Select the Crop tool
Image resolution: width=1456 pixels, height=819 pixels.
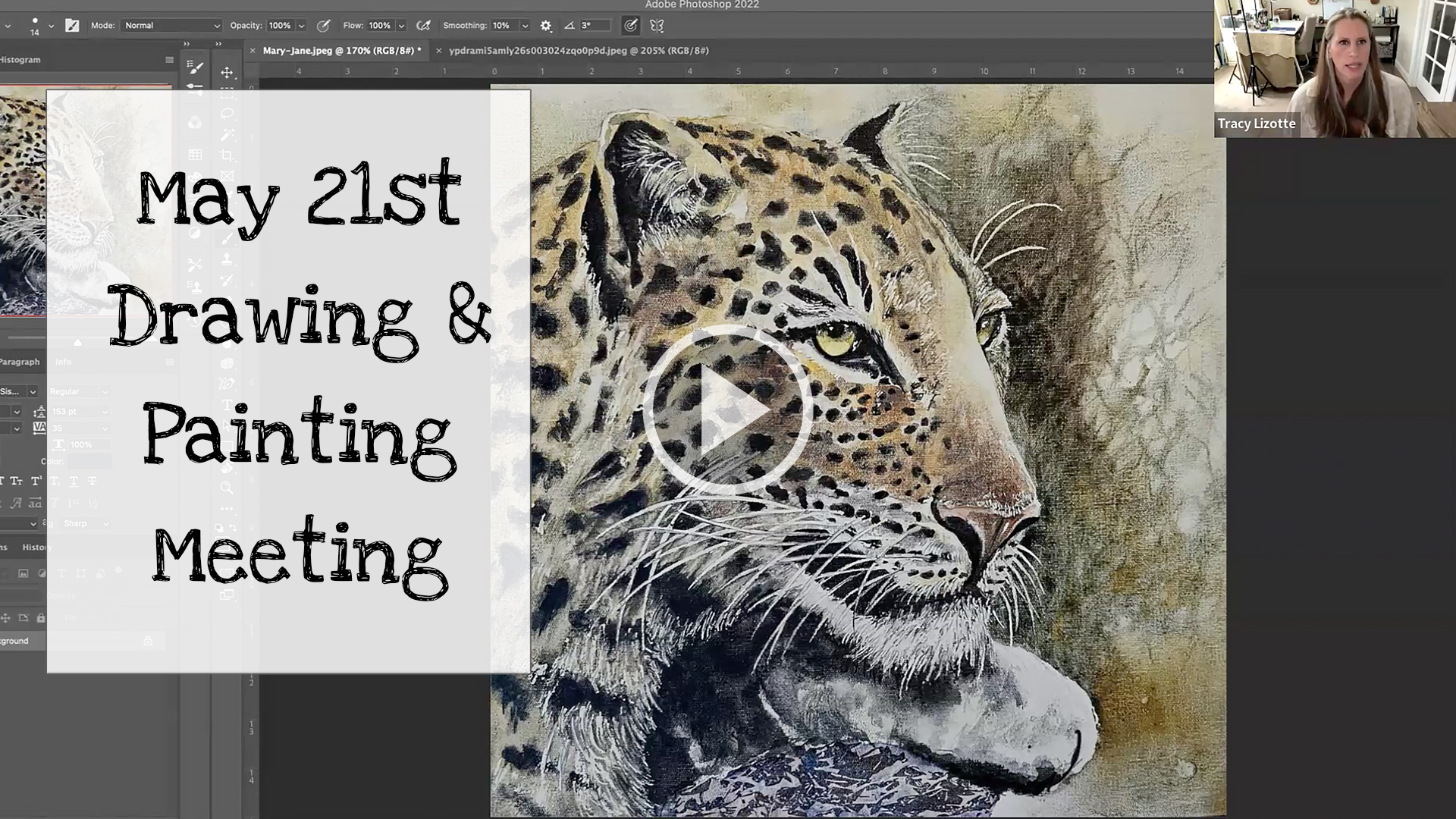point(226,155)
